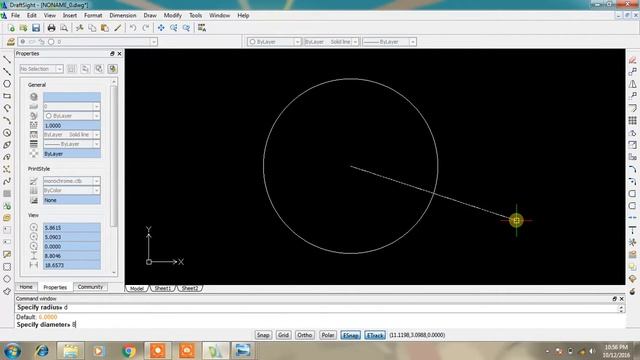Click the view height value 8.8046
The height and width of the screenshot is (360, 640).
(x=71, y=256)
